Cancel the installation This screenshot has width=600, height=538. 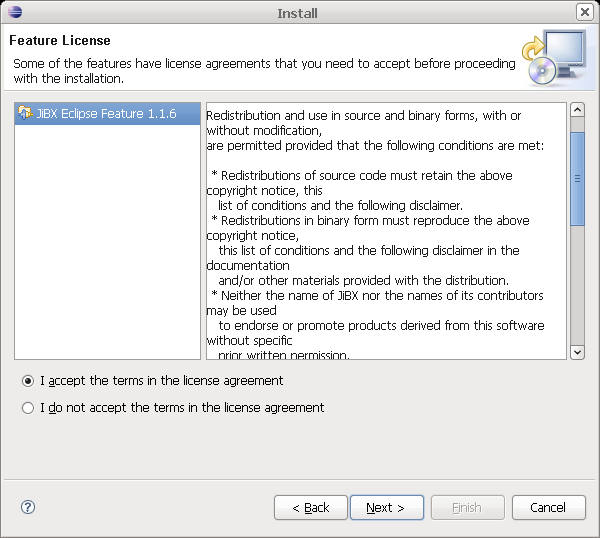pos(548,508)
